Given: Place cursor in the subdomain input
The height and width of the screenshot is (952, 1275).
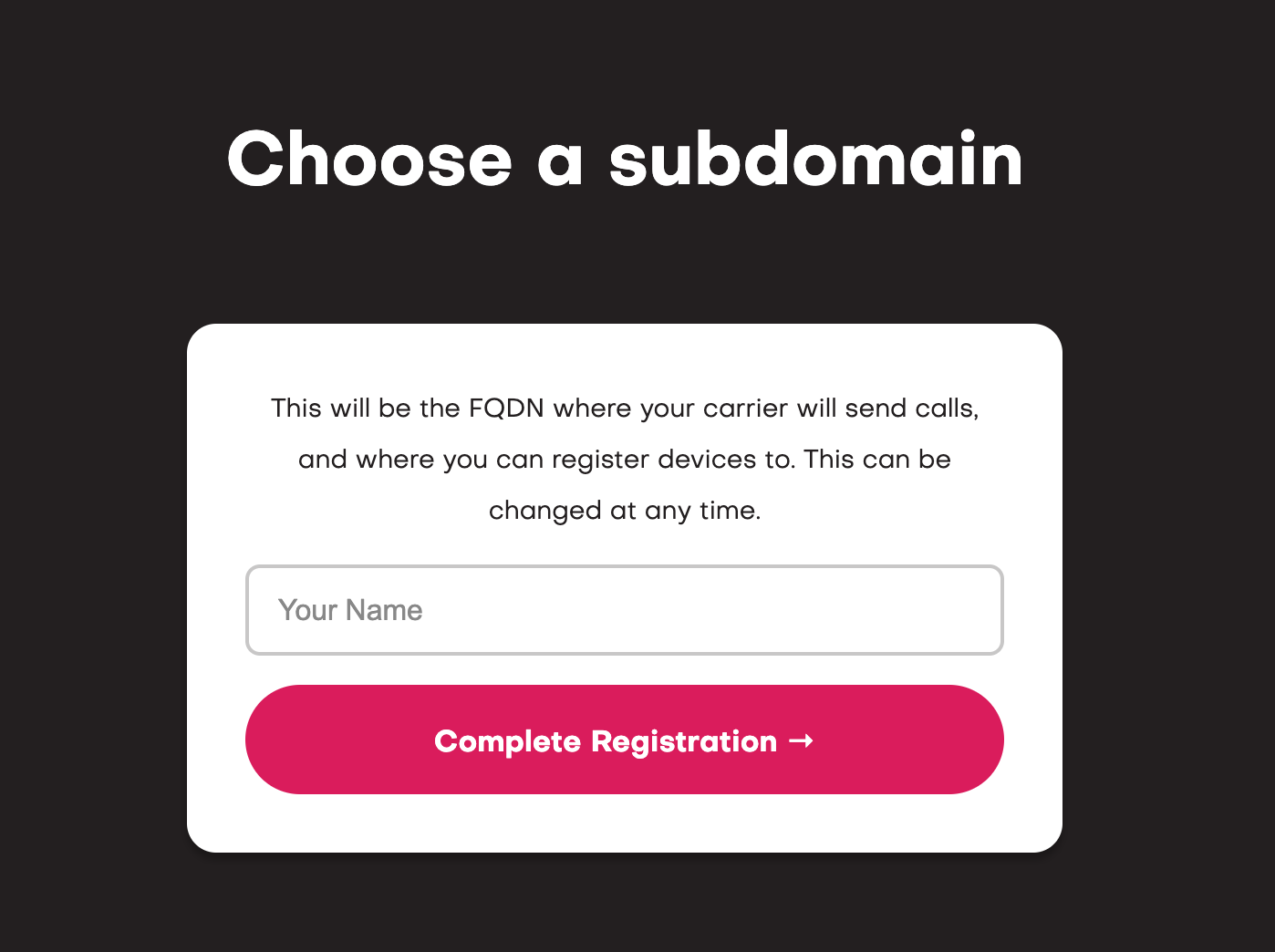Looking at the screenshot, I should 624,610.
